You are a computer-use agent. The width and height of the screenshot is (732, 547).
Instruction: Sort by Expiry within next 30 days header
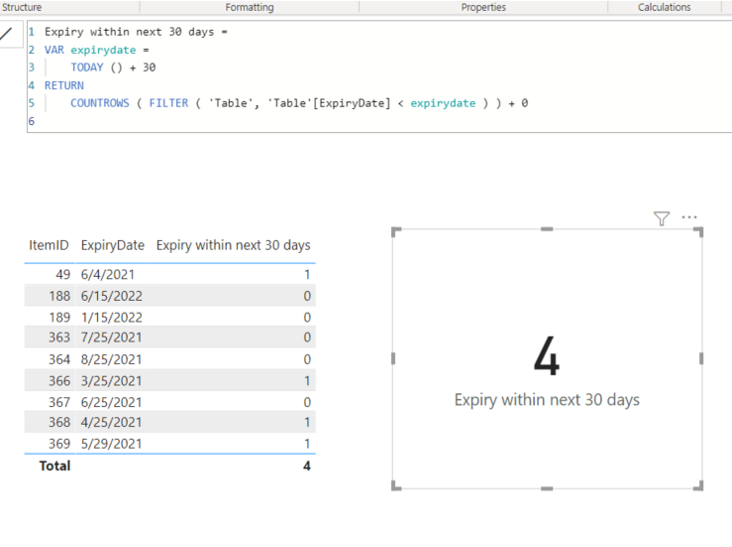tap(233, 245)
